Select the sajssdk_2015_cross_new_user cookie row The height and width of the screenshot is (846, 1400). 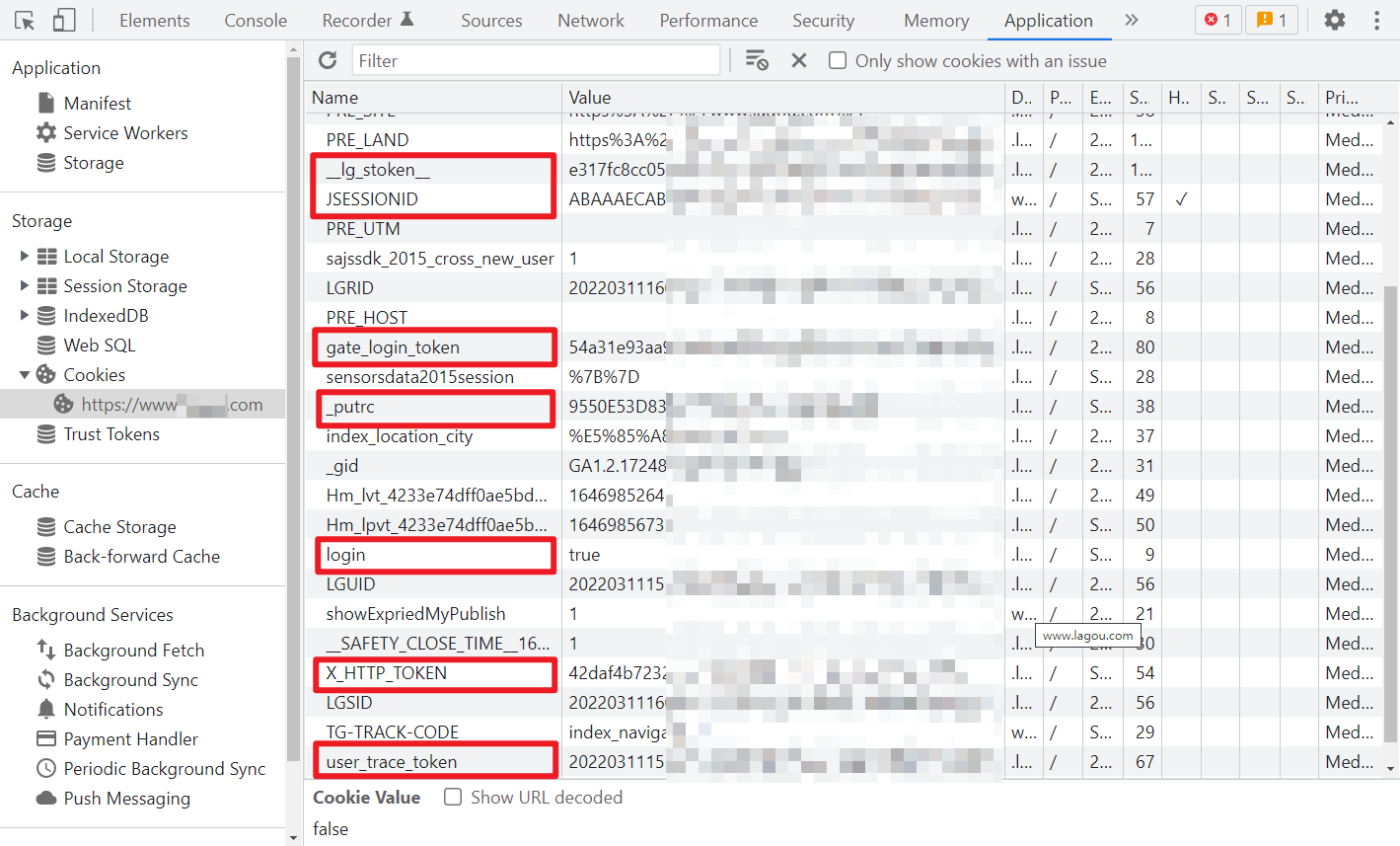pyautogui.click(x=844, y=258)
